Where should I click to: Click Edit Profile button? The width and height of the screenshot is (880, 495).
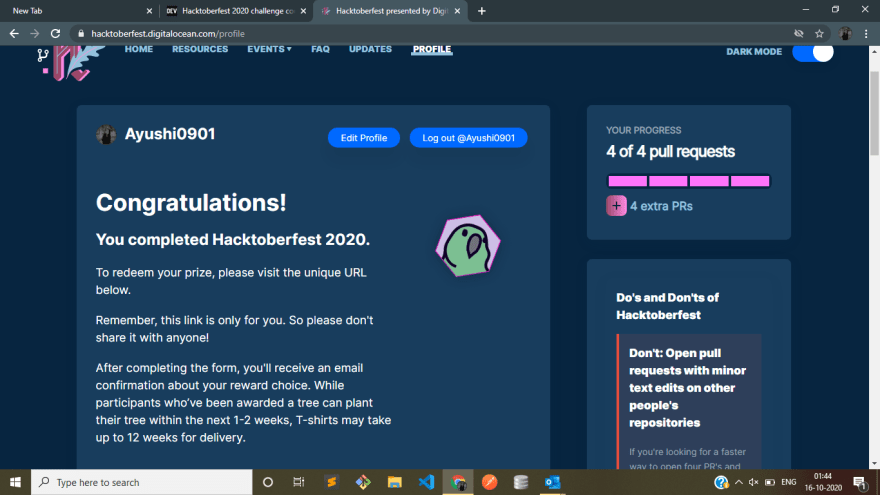pyautogui.click(x=364, y=138)
